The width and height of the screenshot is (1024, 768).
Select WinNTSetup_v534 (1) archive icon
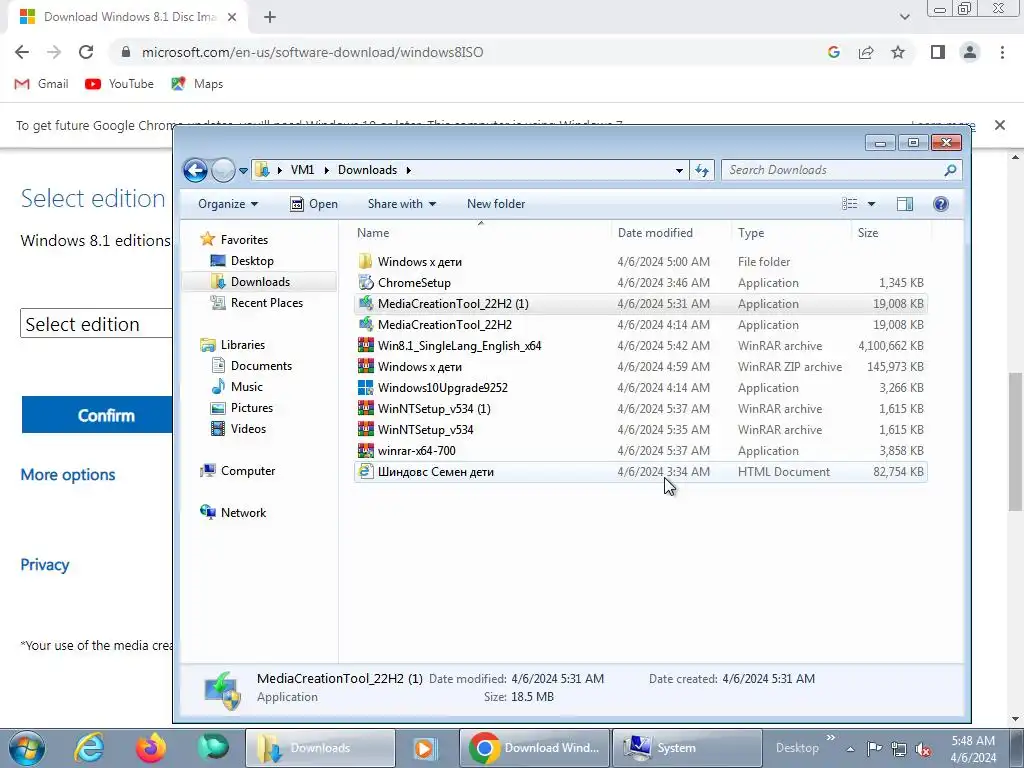point(366,409)
